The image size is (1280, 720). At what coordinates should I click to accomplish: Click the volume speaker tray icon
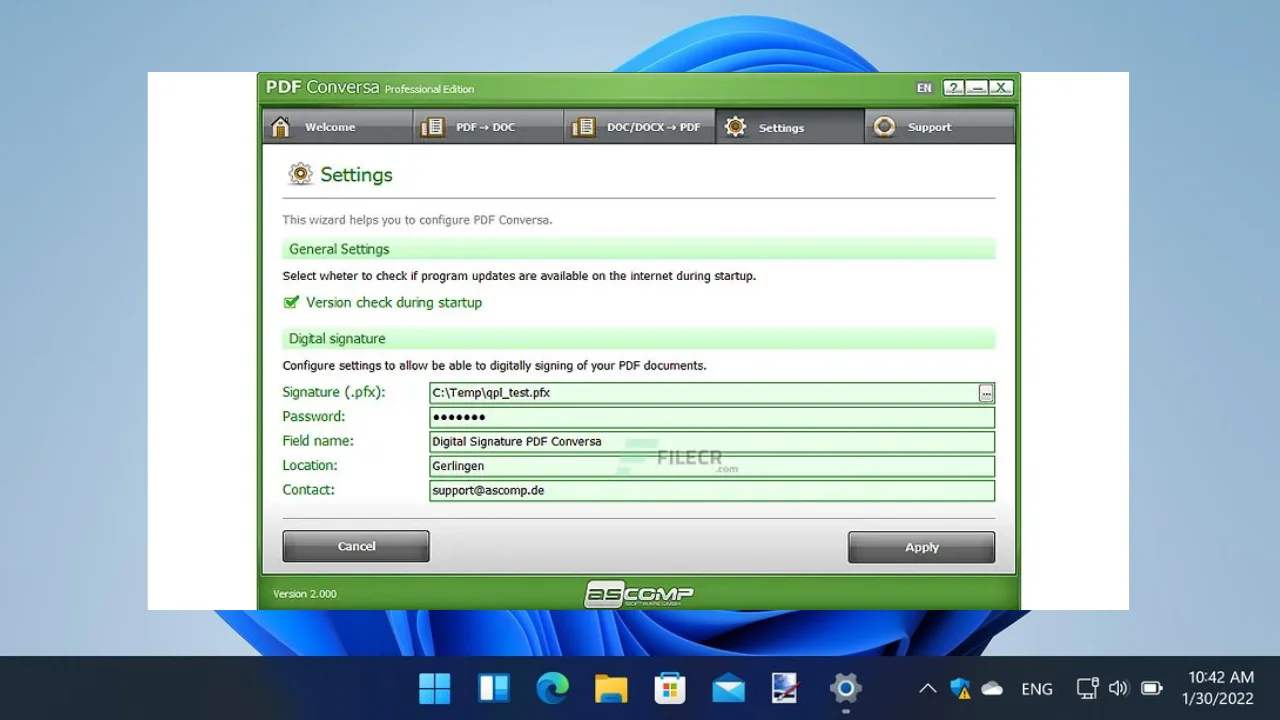[x=1119, y=688]
